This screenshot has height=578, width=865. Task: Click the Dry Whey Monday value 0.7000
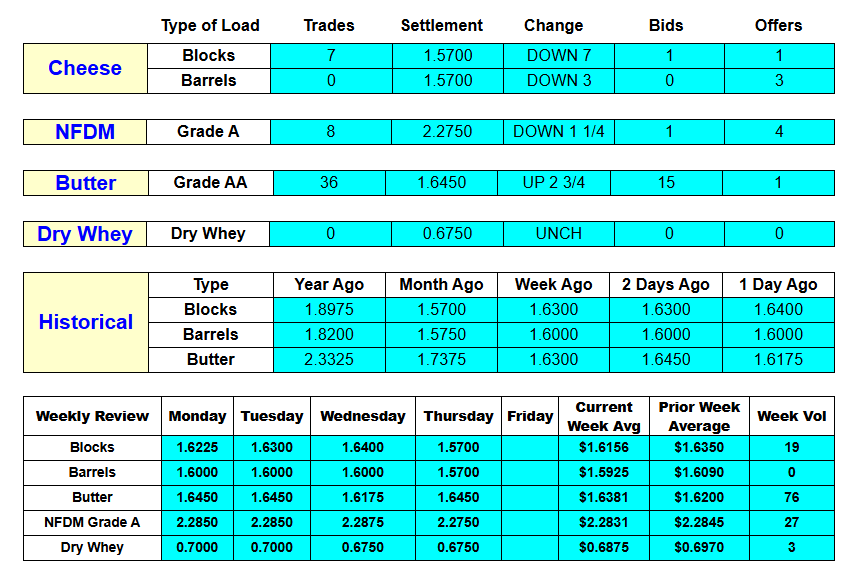[197, 548]
